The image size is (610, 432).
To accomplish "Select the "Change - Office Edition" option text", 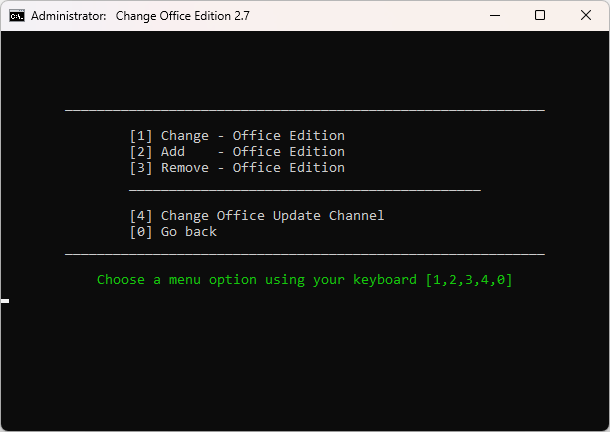I will click(x=252, y=136).
